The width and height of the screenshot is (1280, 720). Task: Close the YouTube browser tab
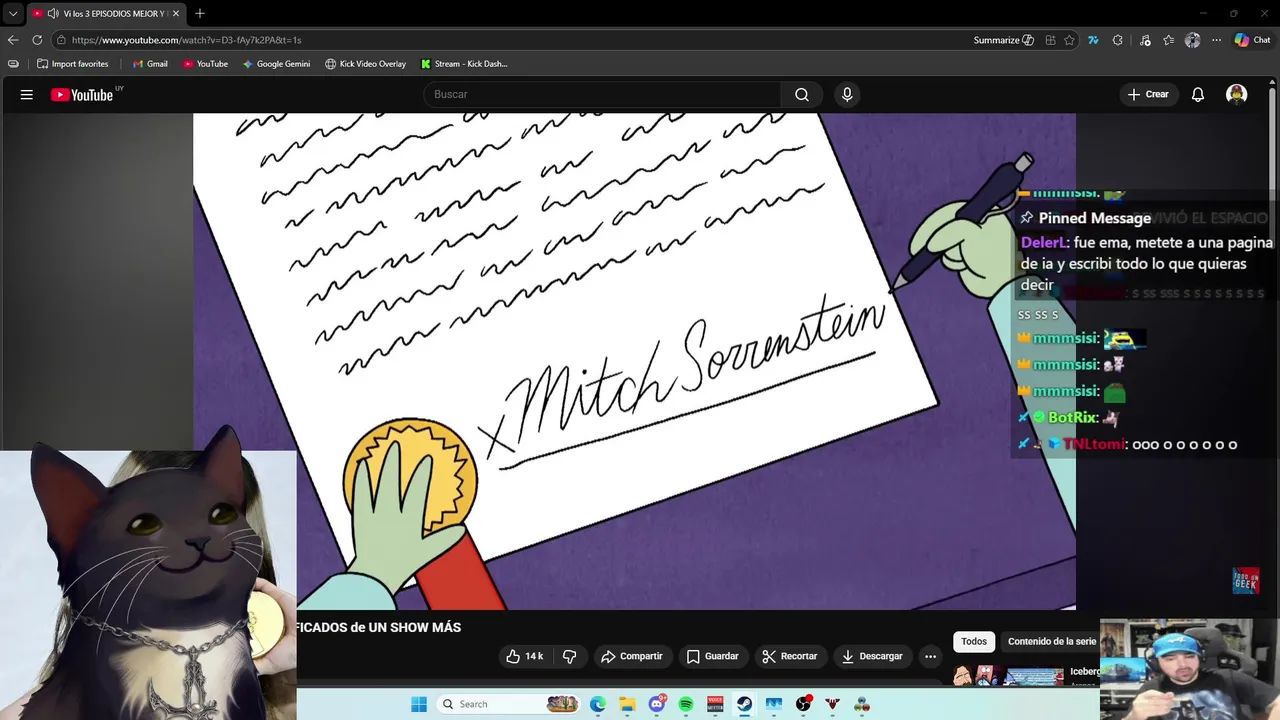[x=176, y=14]
